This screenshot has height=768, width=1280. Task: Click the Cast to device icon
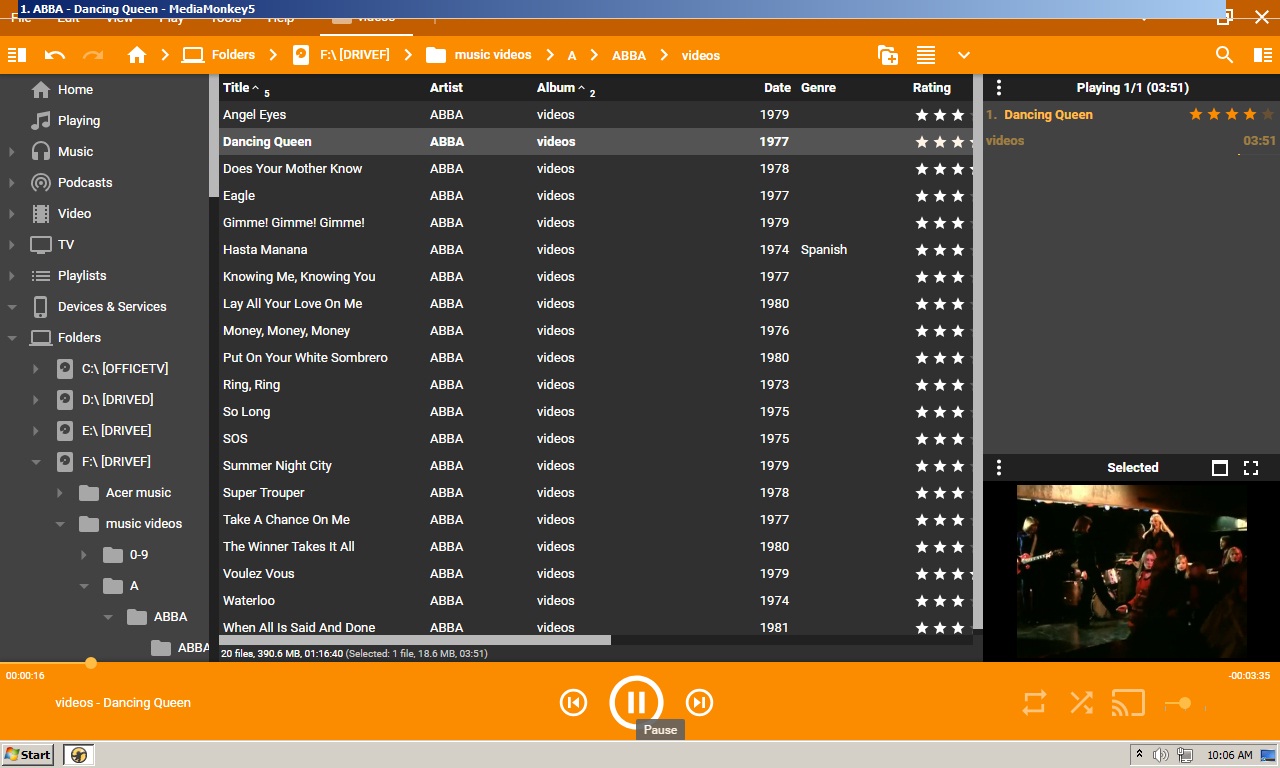1128,703
